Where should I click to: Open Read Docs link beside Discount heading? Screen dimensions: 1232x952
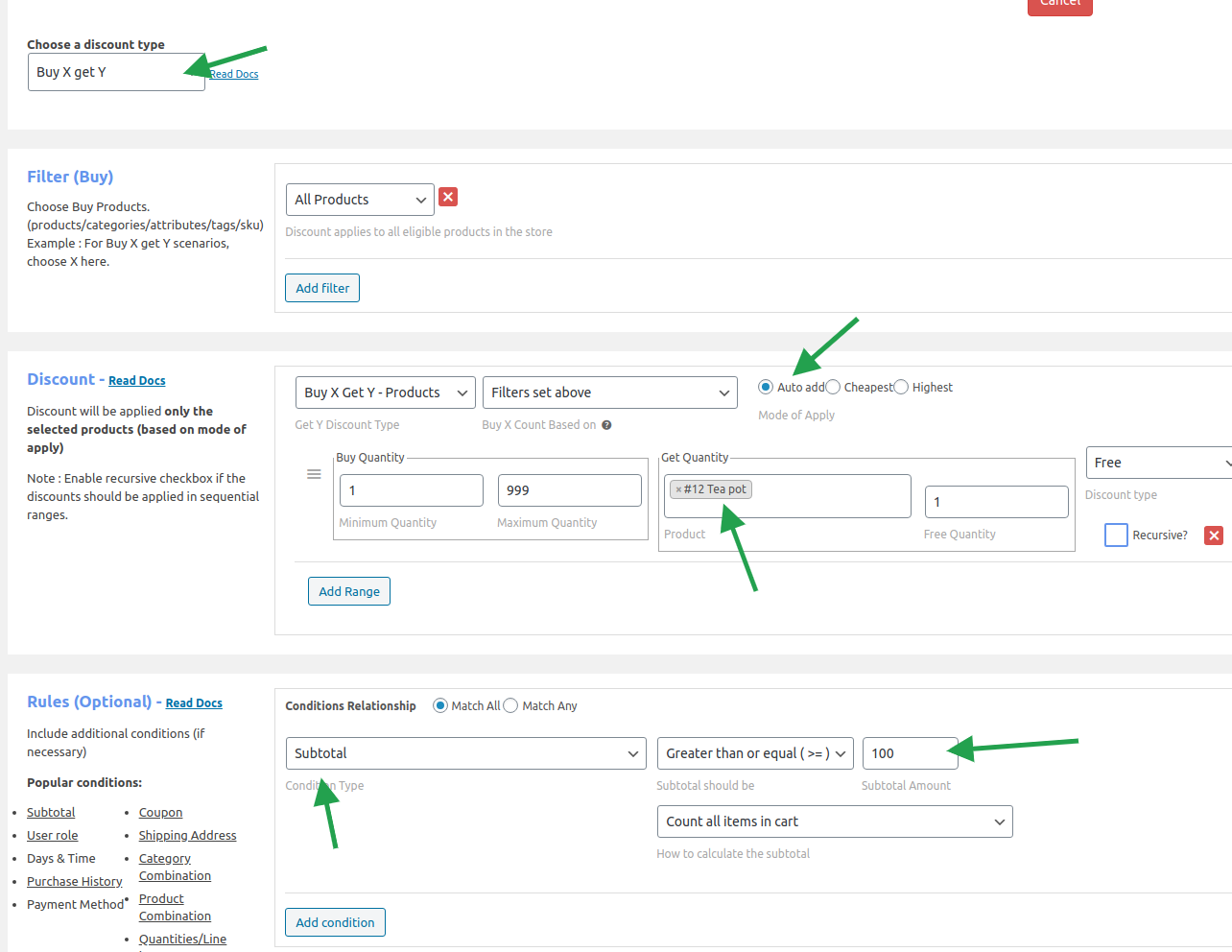pos(137,381)
